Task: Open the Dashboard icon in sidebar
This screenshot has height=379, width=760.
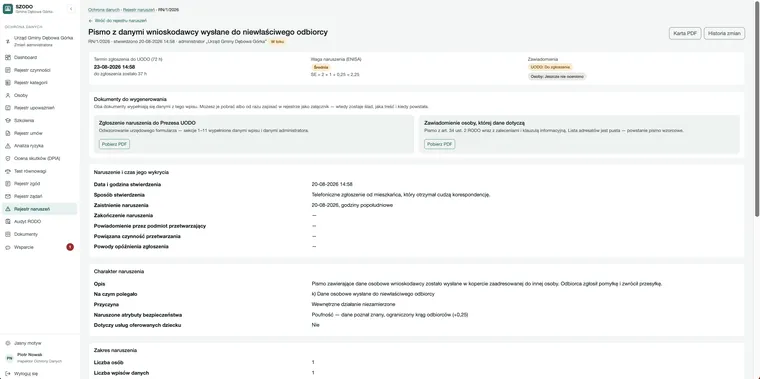Action: click(8, 57)
